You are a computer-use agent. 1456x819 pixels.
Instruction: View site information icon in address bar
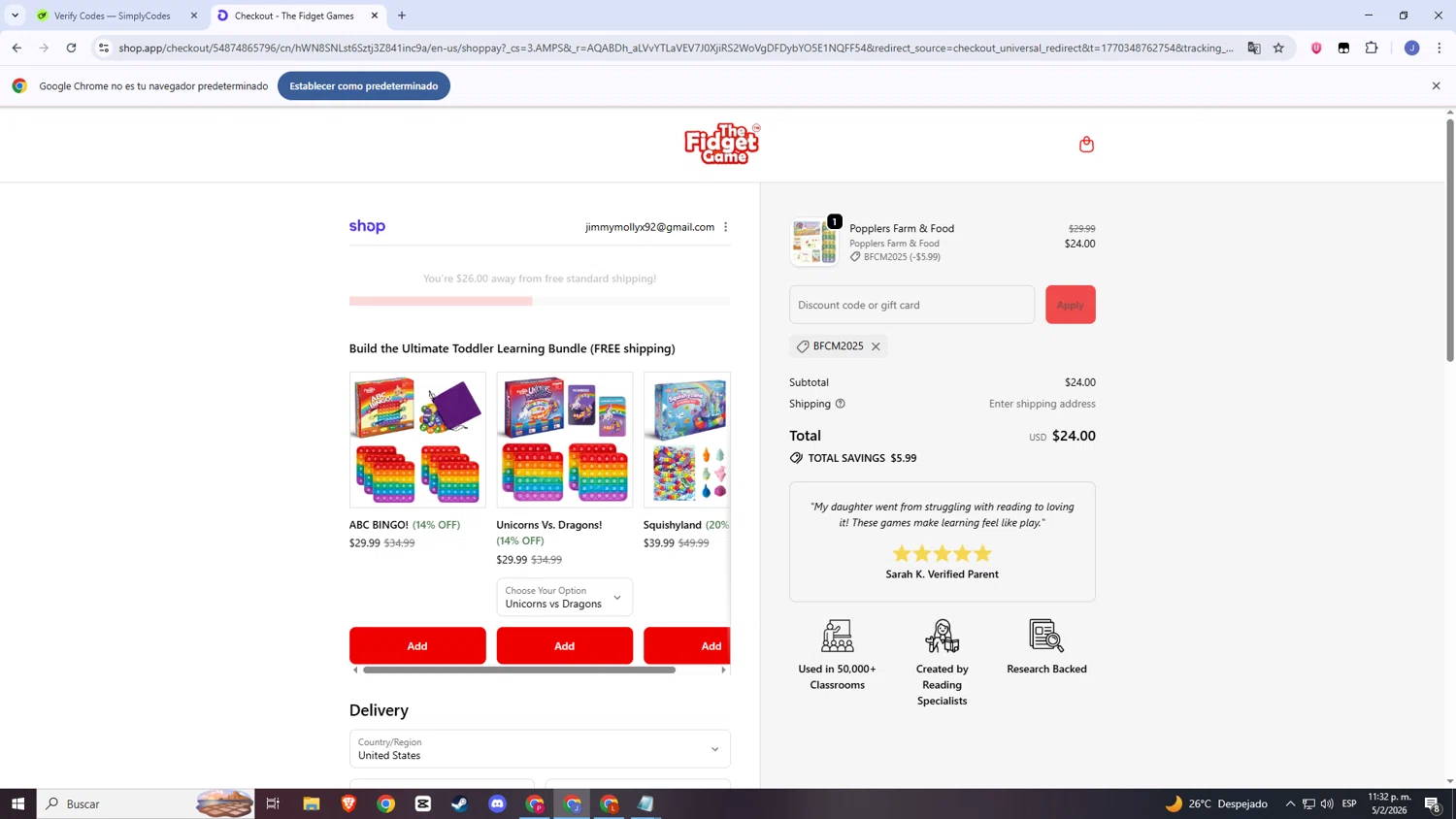(104, 48)
